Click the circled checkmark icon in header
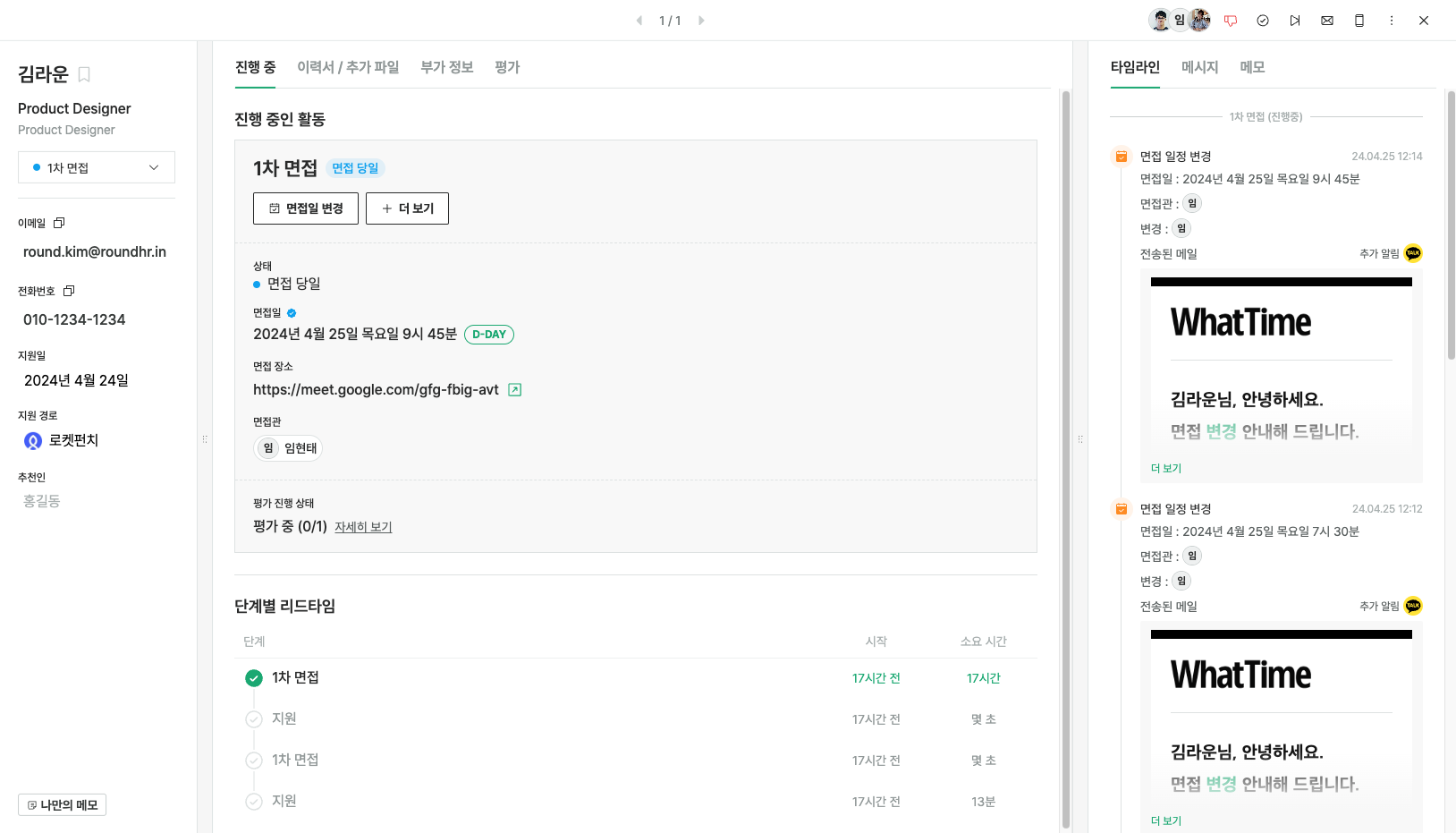The image size is (1456, 833). pos(1263,21)
